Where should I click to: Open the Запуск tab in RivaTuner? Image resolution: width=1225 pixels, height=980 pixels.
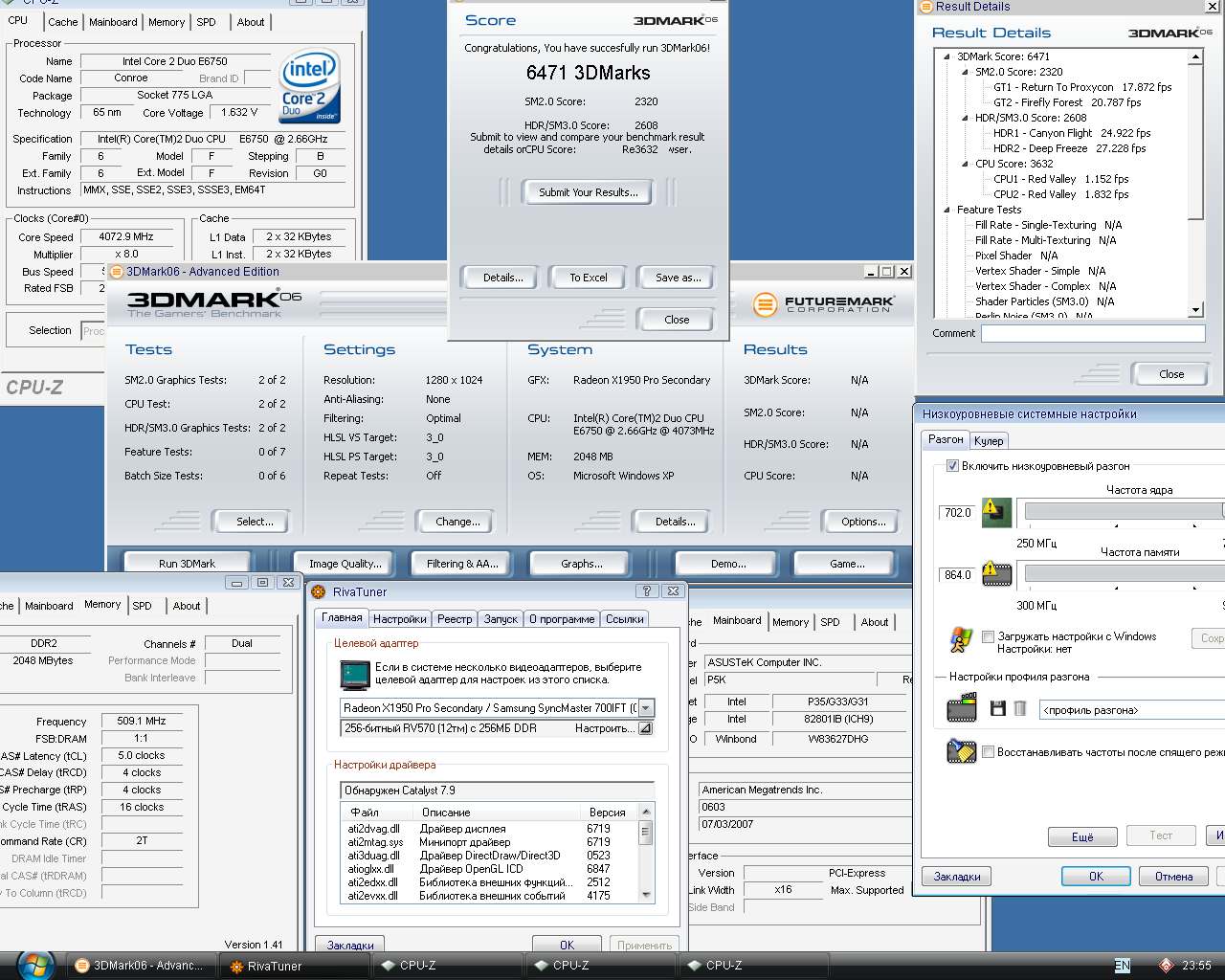click(x=501, y=619)
